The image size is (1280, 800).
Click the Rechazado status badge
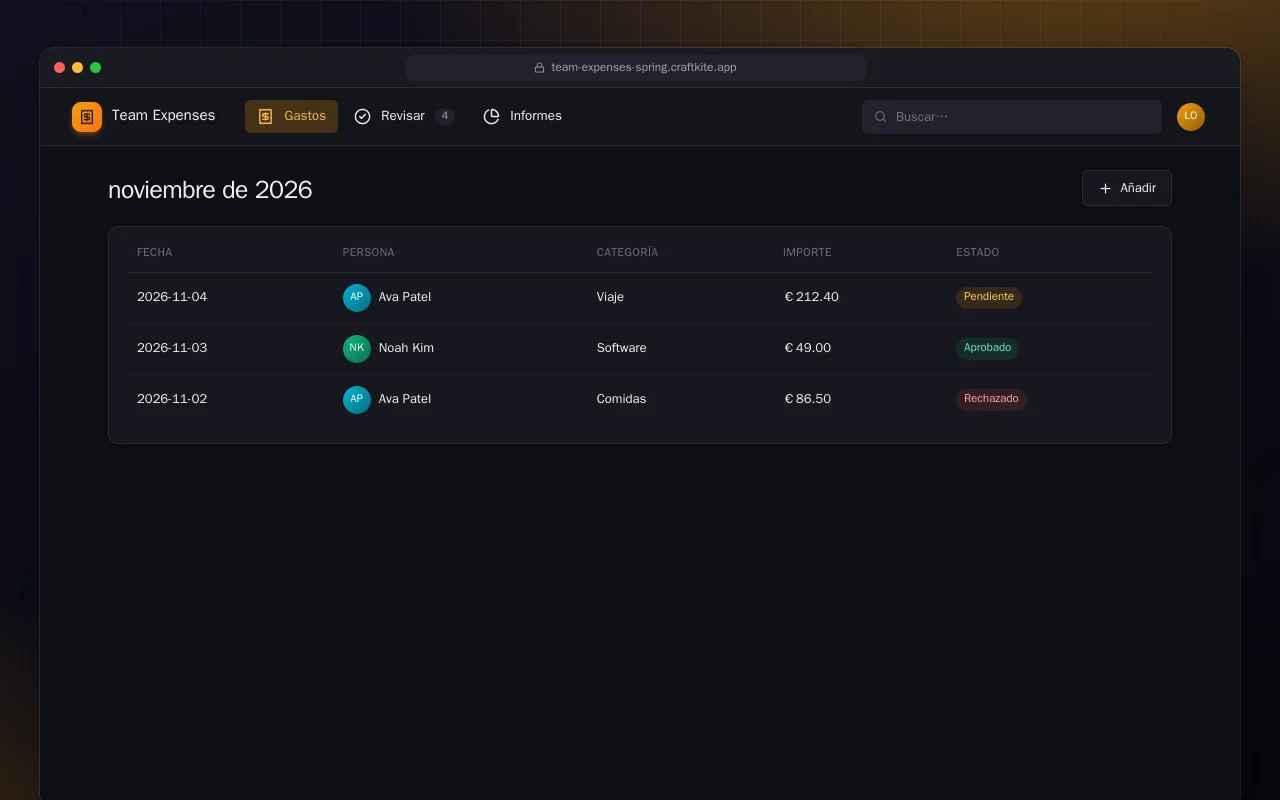pos(991,399)
